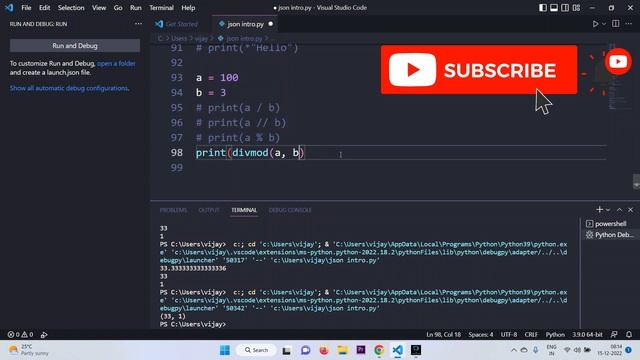Switch to the Problems panel tab
Viewport: 640px width, 360px height.
coord(173,210)
